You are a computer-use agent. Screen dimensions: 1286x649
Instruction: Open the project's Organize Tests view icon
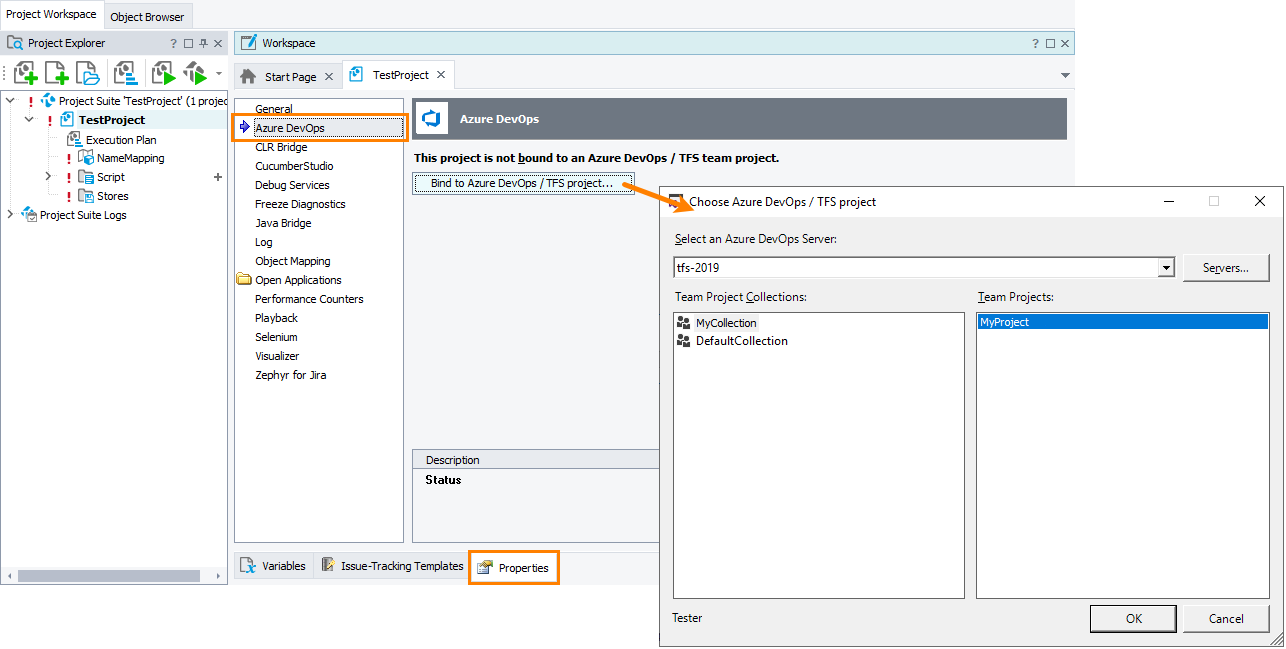pos(126,72)
